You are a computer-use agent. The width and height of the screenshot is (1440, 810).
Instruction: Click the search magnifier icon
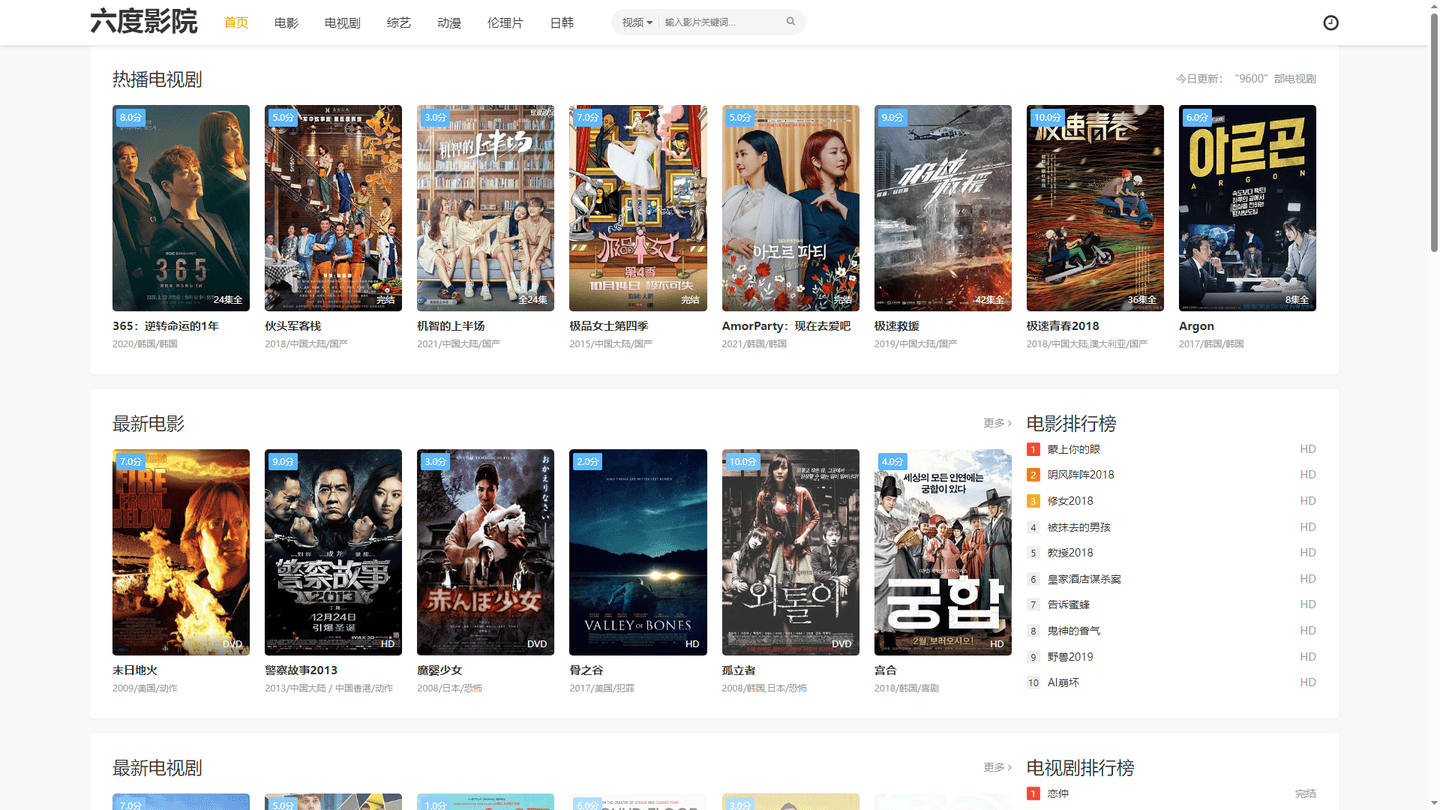[791, 22]
